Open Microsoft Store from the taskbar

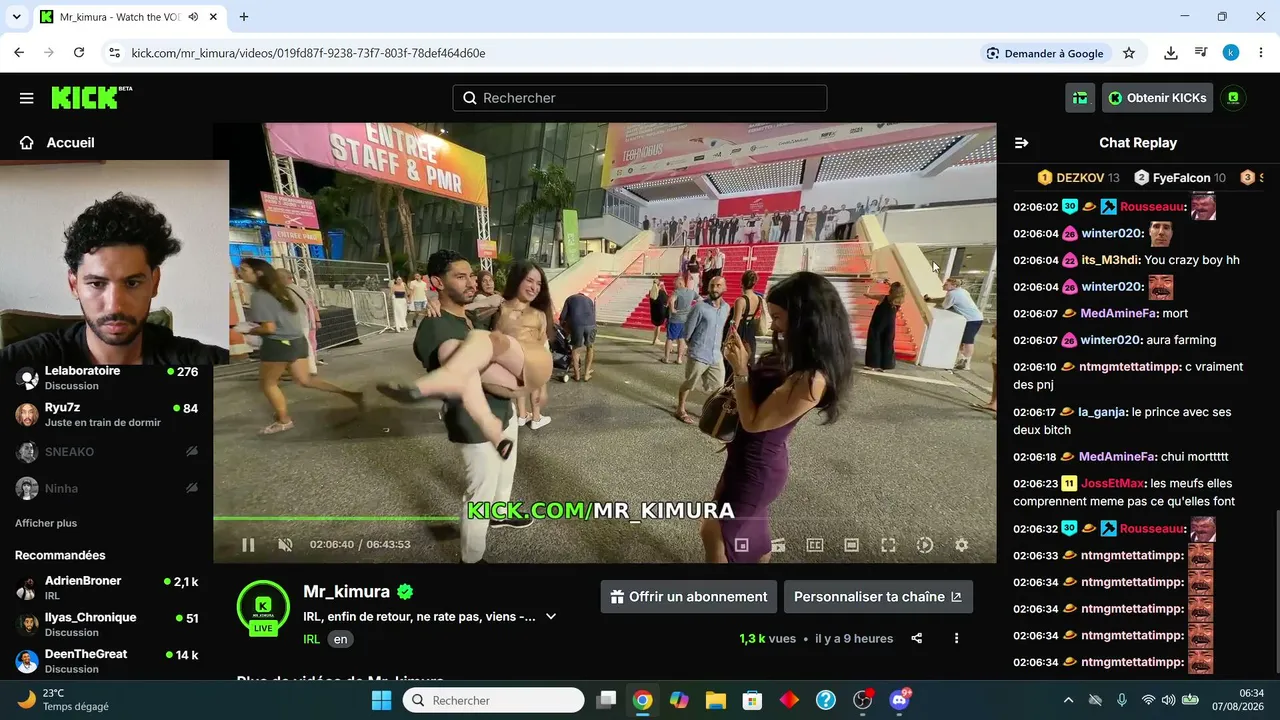[752, 700]
